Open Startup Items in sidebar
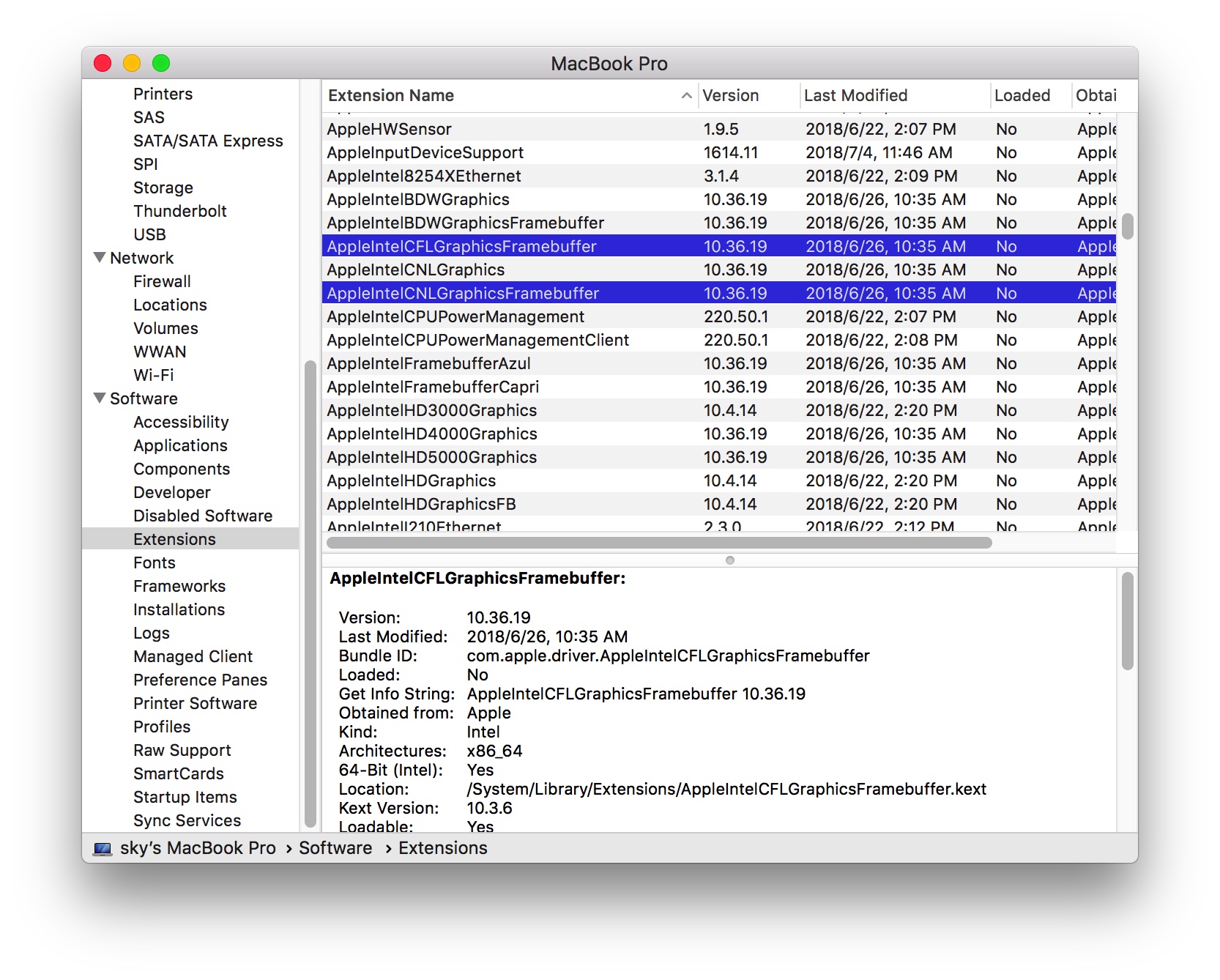The image size is (1220, 980). 185,797
